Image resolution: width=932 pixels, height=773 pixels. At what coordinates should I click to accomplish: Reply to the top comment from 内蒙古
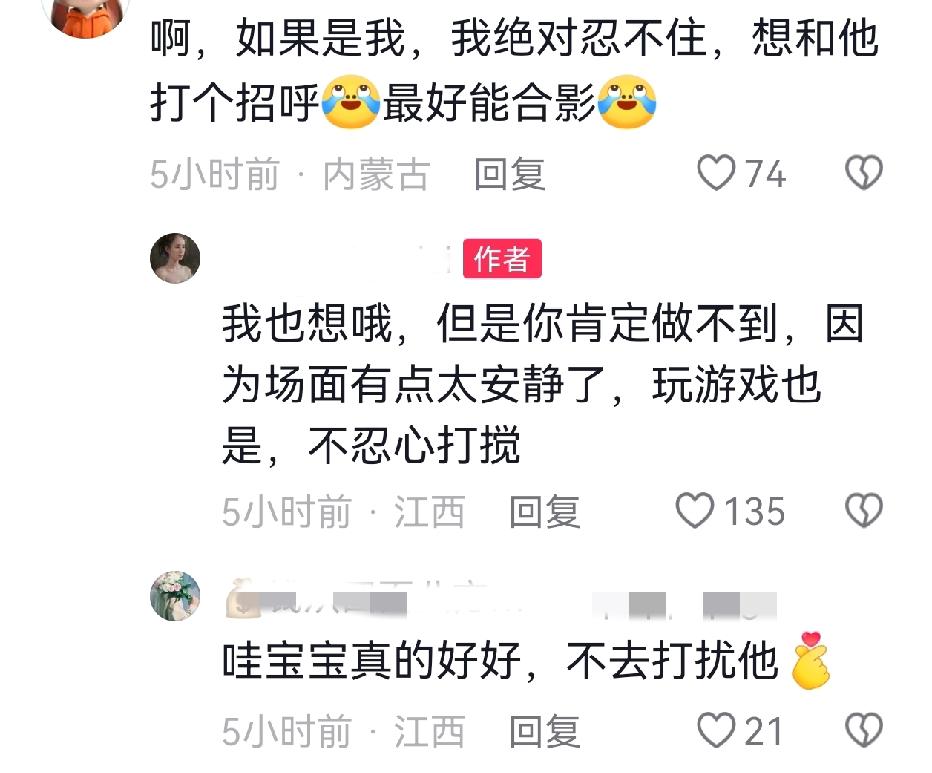point(509,174)
